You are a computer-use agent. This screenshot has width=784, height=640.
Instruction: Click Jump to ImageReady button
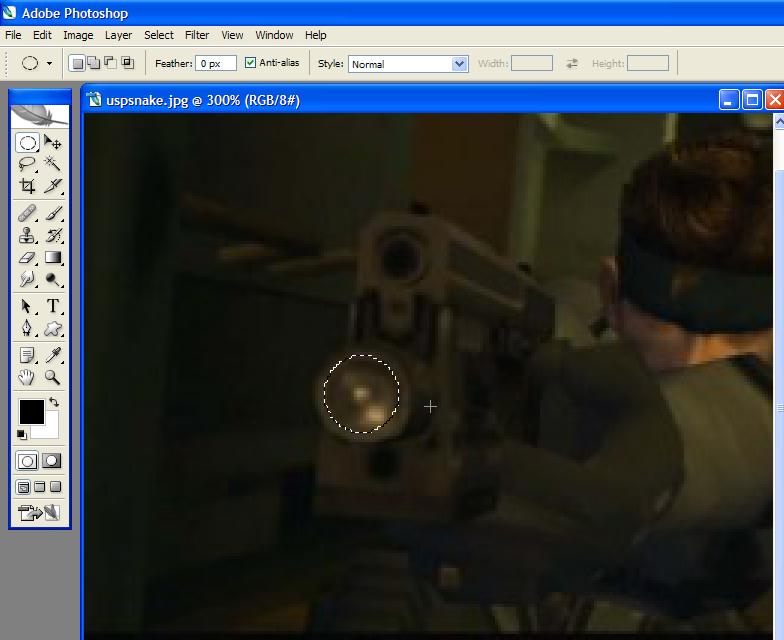[40, 513]
